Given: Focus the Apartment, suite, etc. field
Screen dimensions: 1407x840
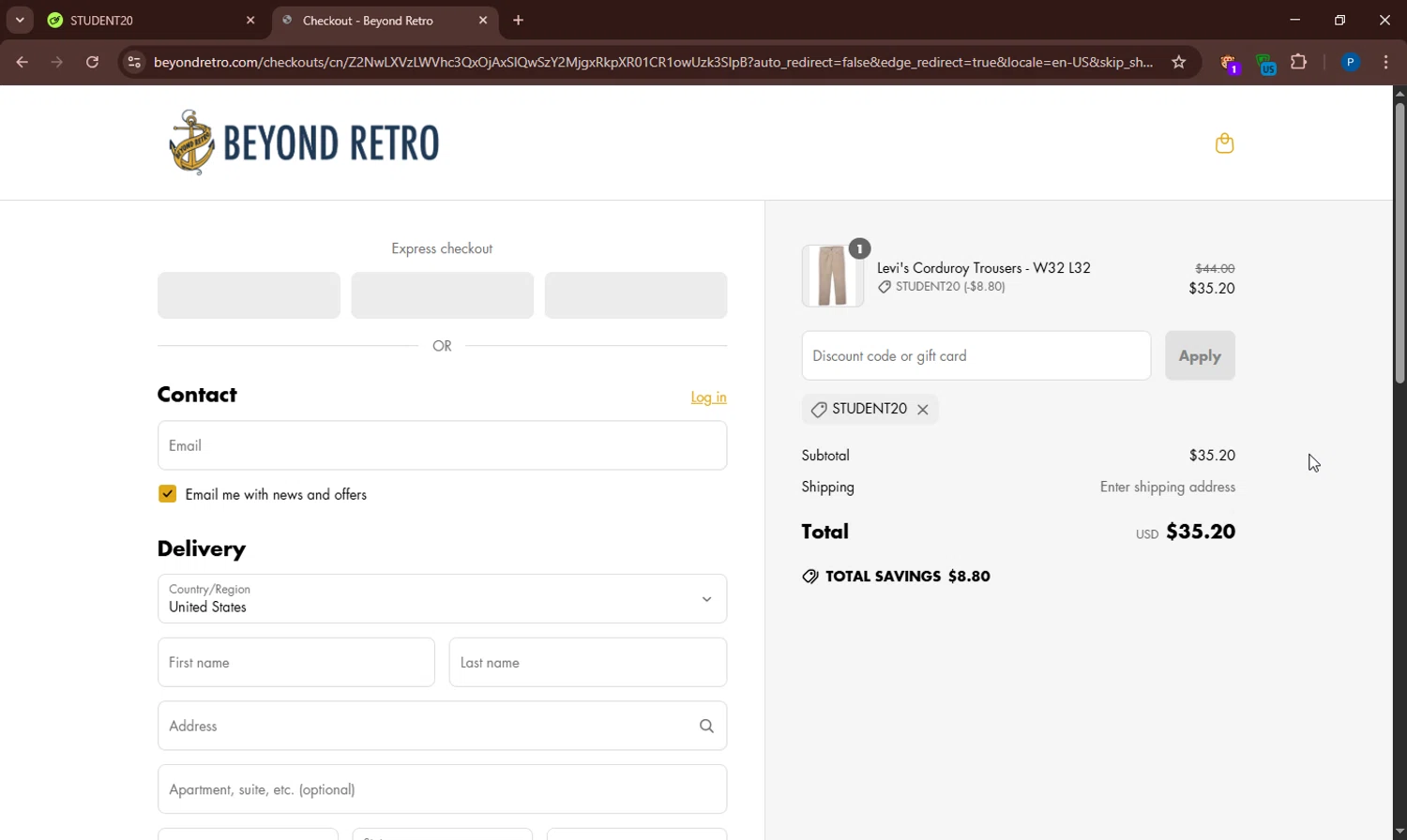Looking at the screenshot, I should coord(442,789).
